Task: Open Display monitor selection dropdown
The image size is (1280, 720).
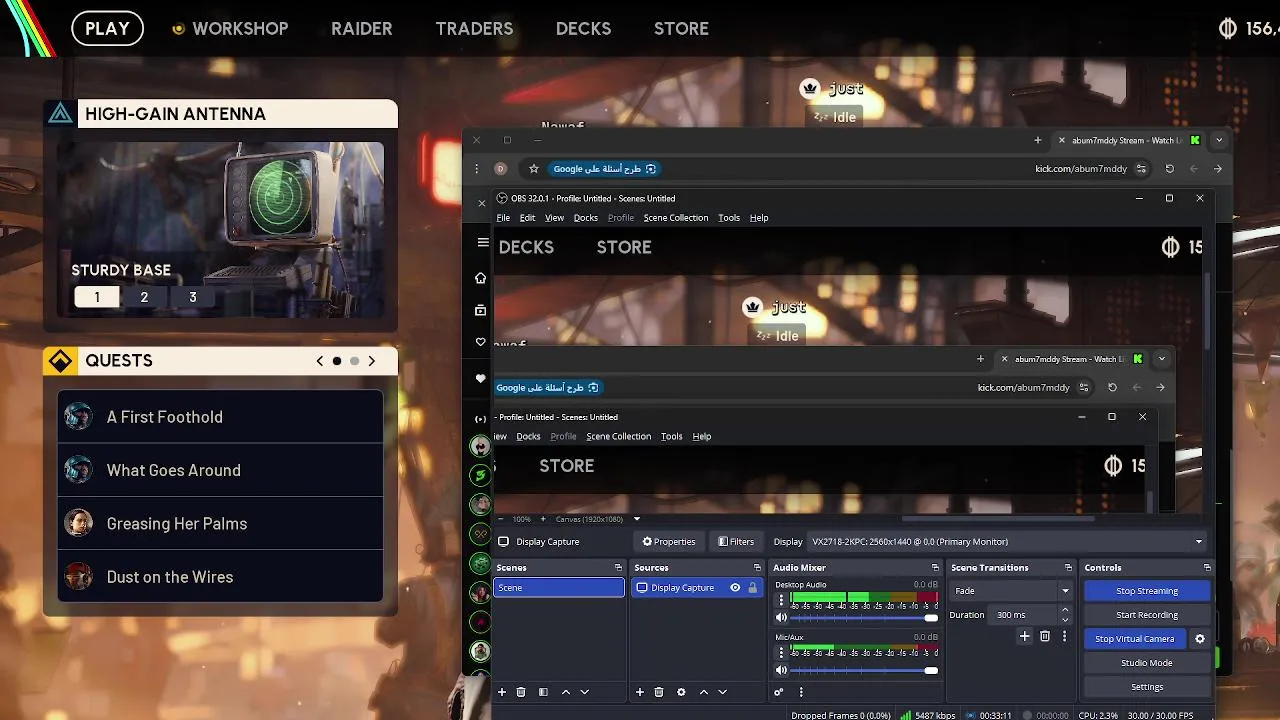Action: (x=1006, y=542)
